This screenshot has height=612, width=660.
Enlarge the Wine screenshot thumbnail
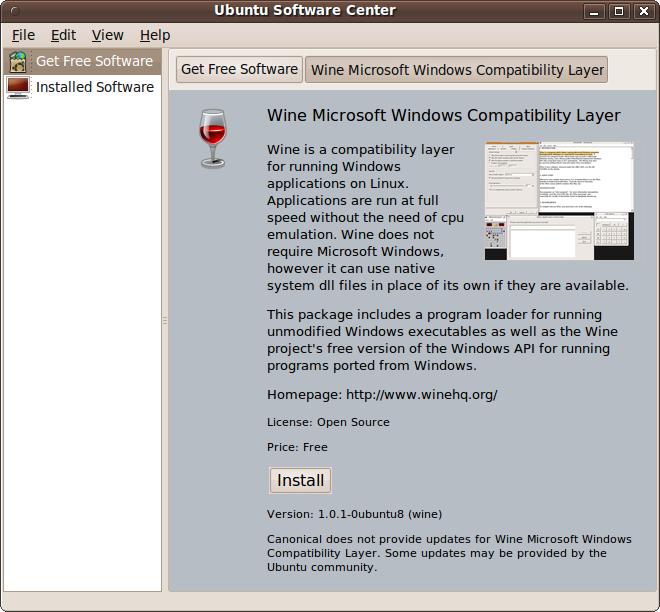click(x=559, y=201)
